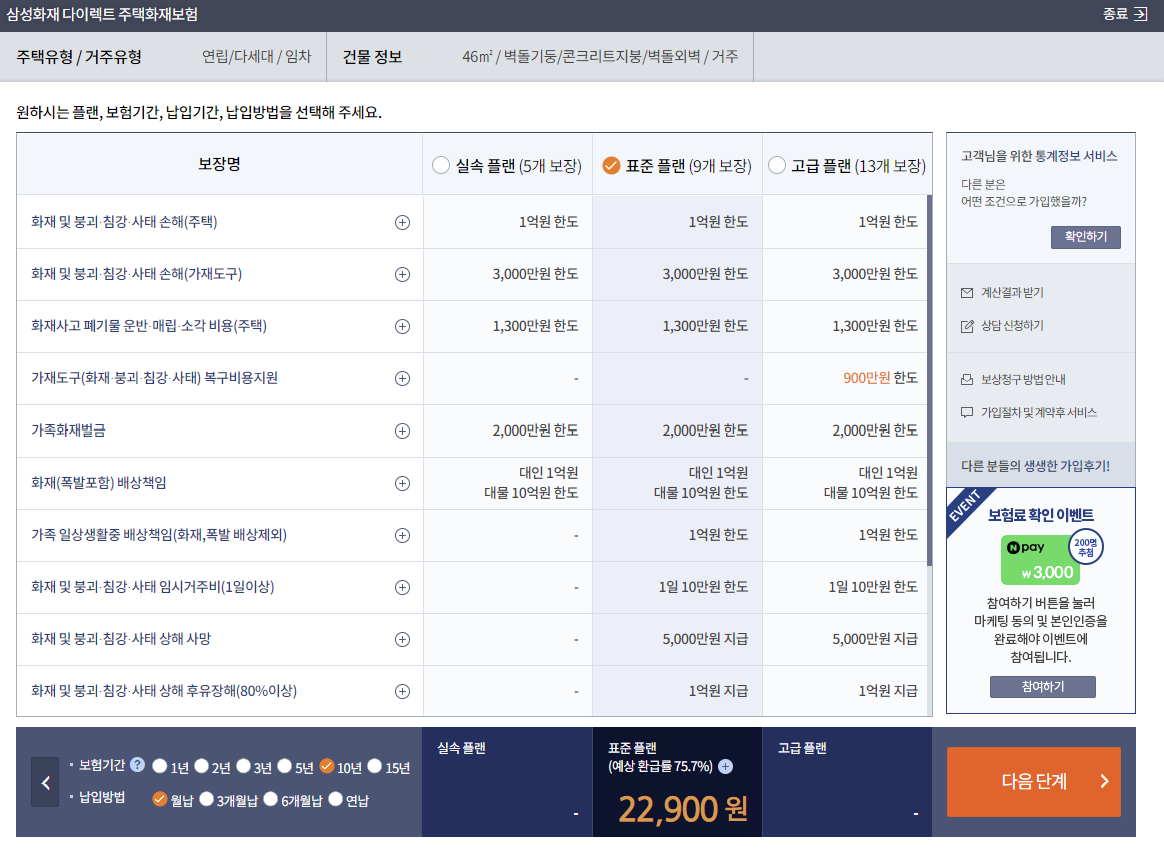Open 상담 신청하기 link

(1012, 326)
